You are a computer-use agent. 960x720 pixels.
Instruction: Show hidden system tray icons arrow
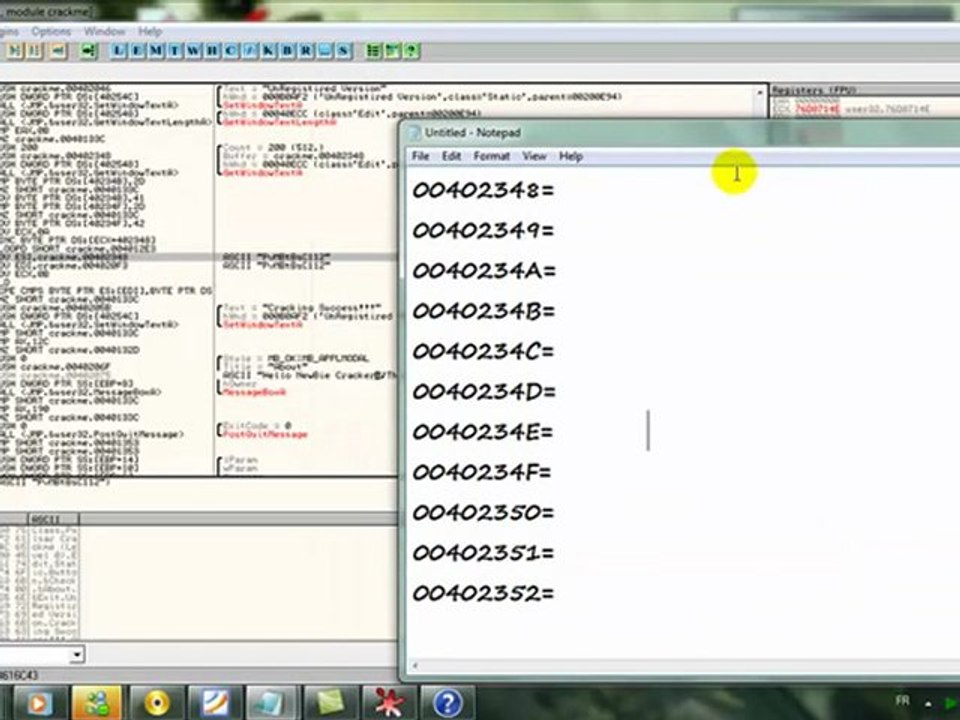[929, 703]
